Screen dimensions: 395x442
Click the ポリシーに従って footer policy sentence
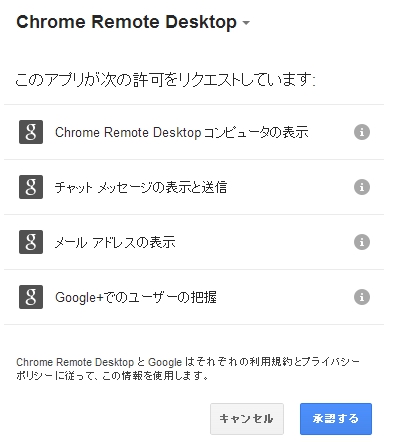pyautogui.click(x=113, y=376)
